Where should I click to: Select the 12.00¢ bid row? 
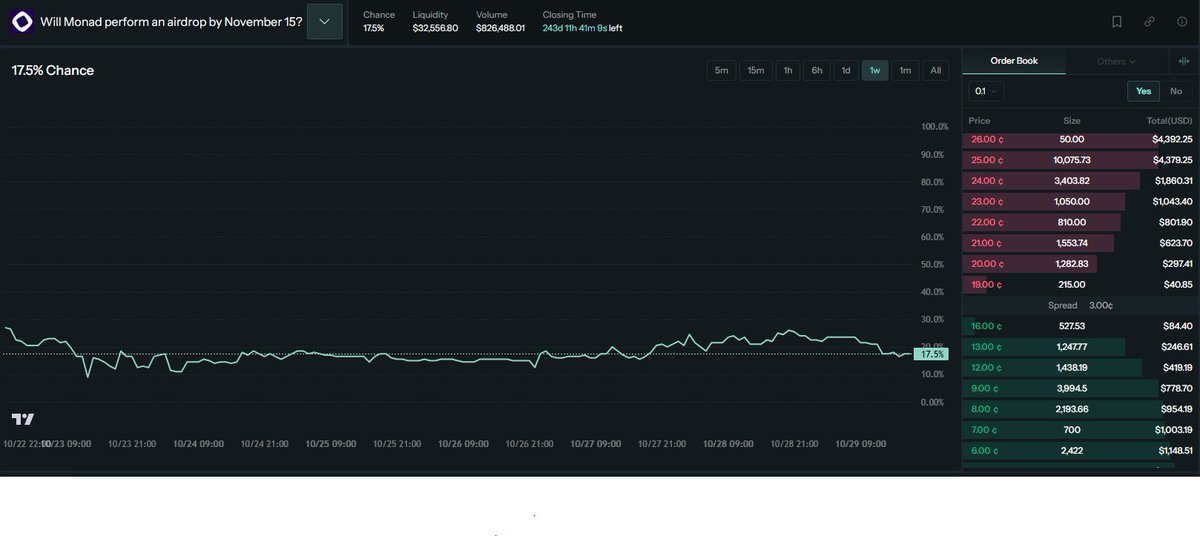(x=1080, y=367)
